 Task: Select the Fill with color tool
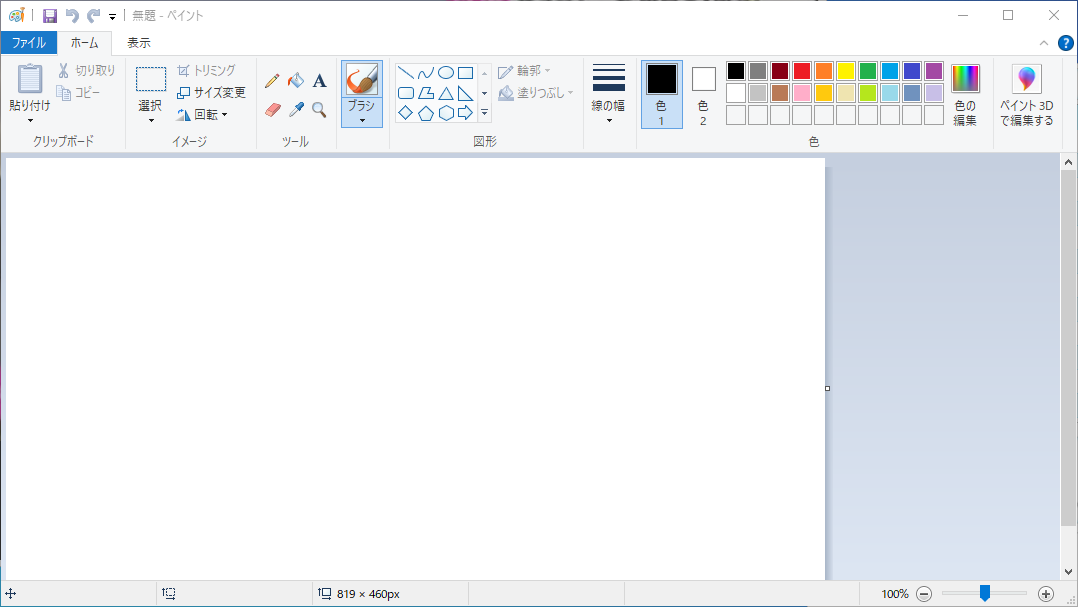(x=295, y=81)
